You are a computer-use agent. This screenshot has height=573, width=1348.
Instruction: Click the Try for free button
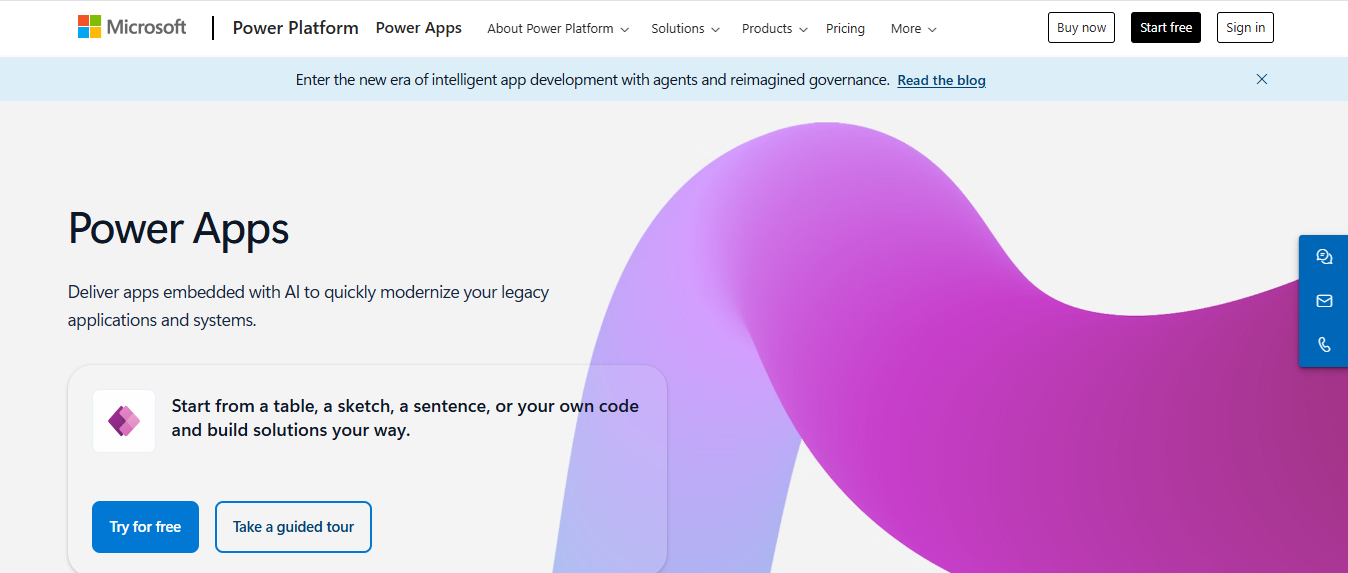(145, 527)
